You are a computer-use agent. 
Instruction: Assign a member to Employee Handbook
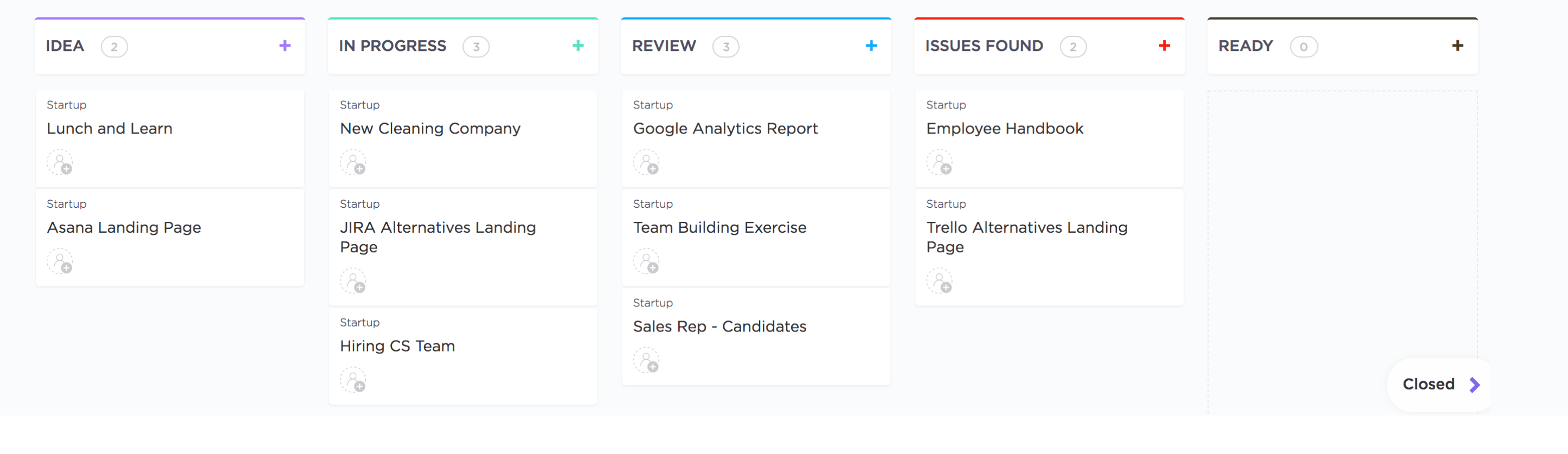(939, 163)
